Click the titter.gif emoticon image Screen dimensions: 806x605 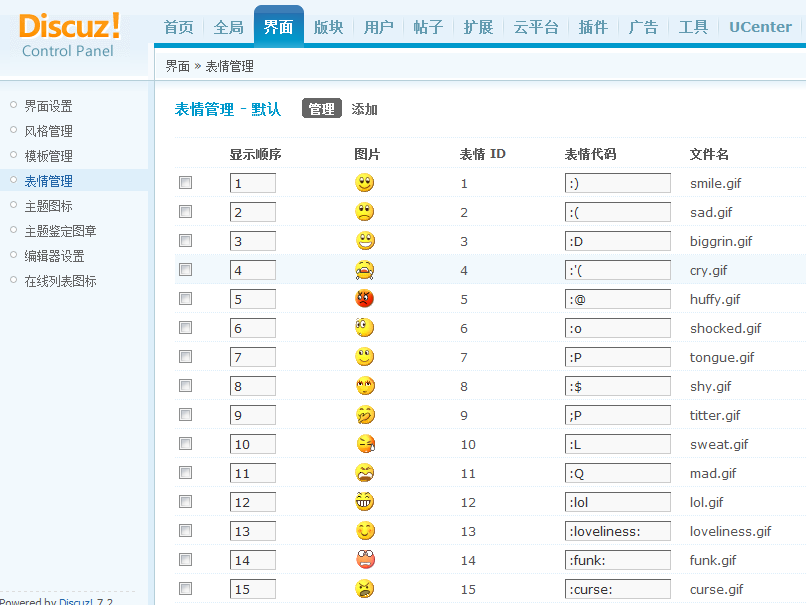(x=365, y=415)
